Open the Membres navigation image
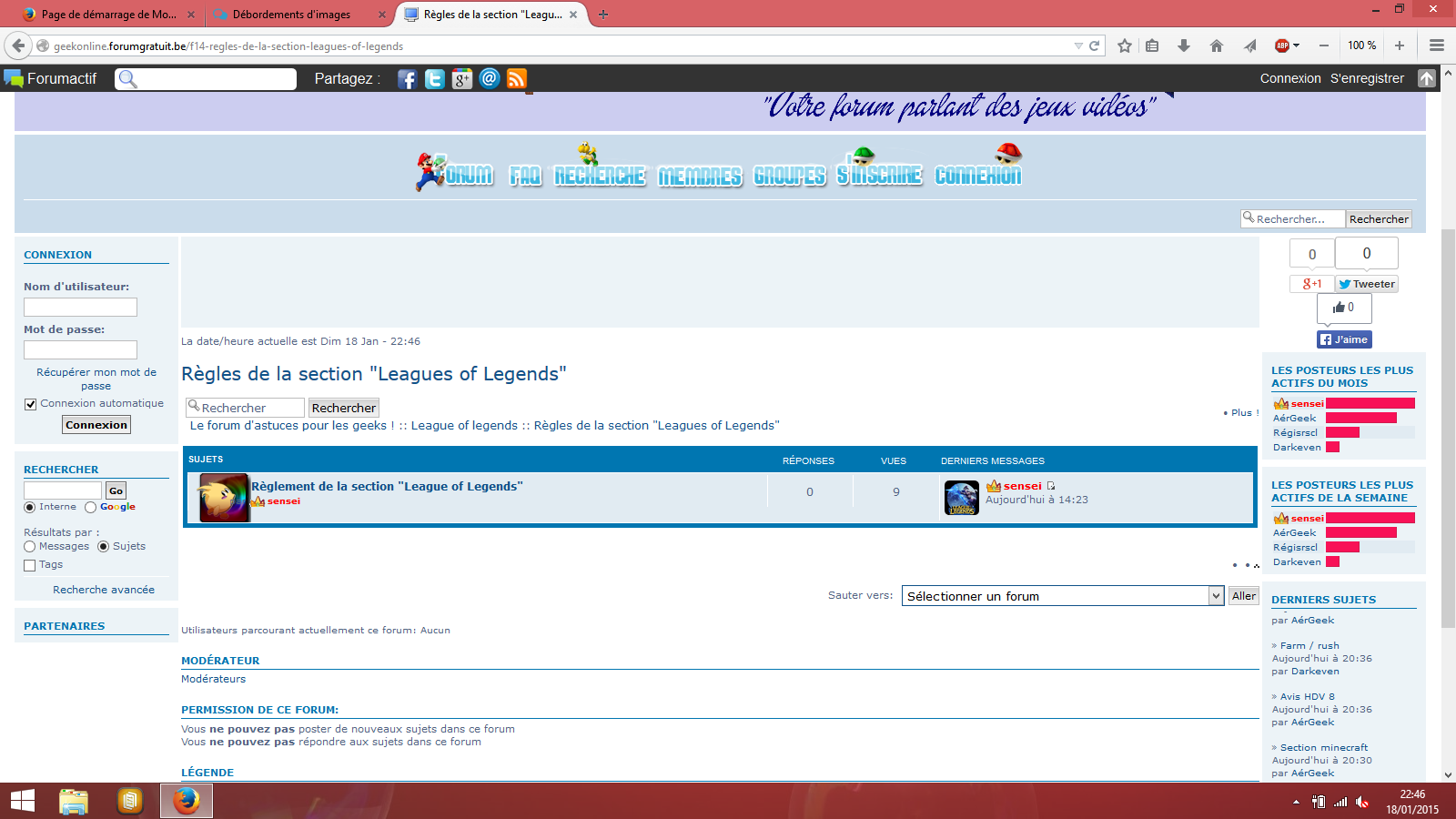Screen dimensions: 1456x819 (700, 176)
